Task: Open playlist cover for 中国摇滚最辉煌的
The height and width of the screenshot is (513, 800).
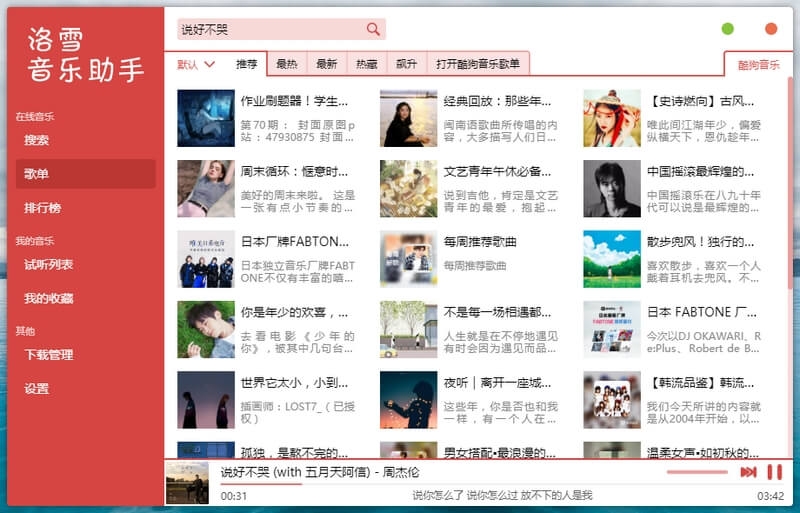Action: tap(612, 188)
